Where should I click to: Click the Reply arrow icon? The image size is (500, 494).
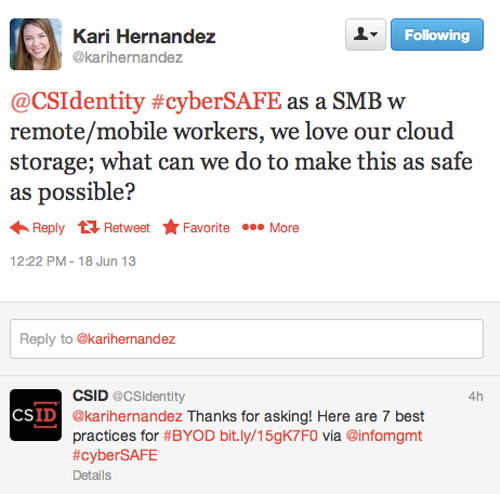pyautogui.click(x=19, y=228)
